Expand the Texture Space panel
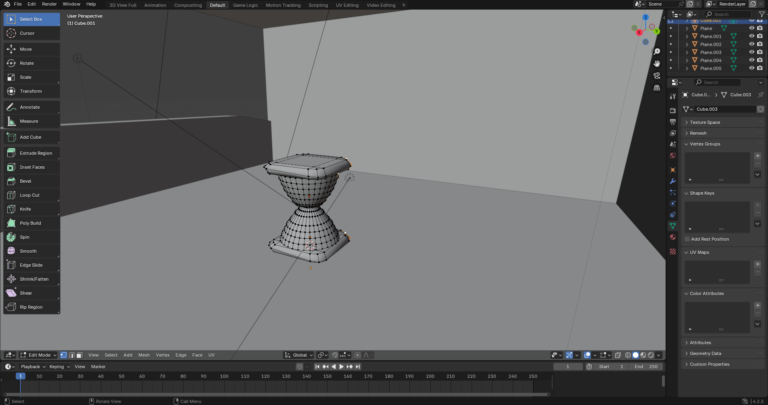Screen dimensions: 768x405 click(705, 122)
